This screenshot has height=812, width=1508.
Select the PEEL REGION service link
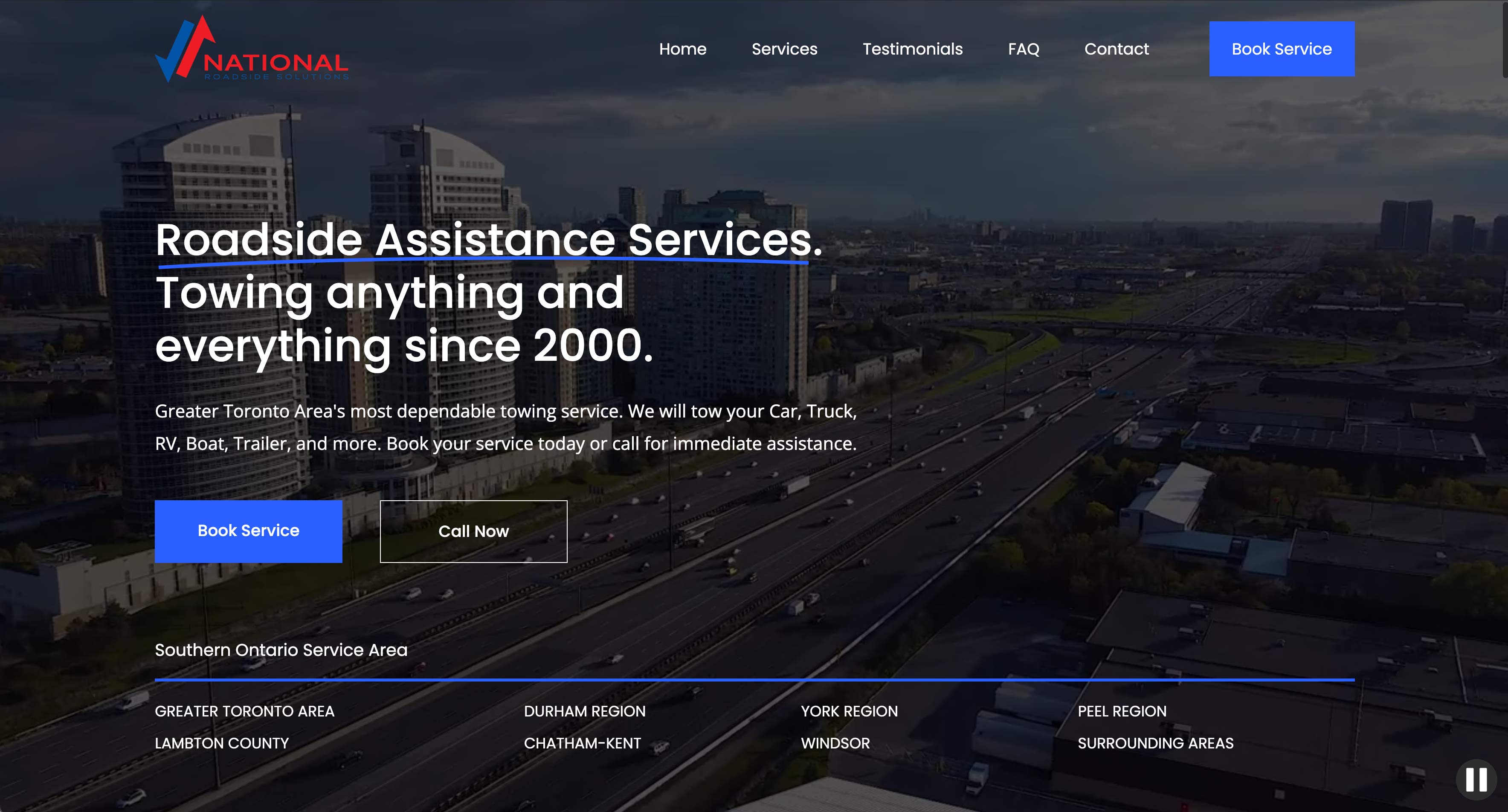coord(1122,711)
